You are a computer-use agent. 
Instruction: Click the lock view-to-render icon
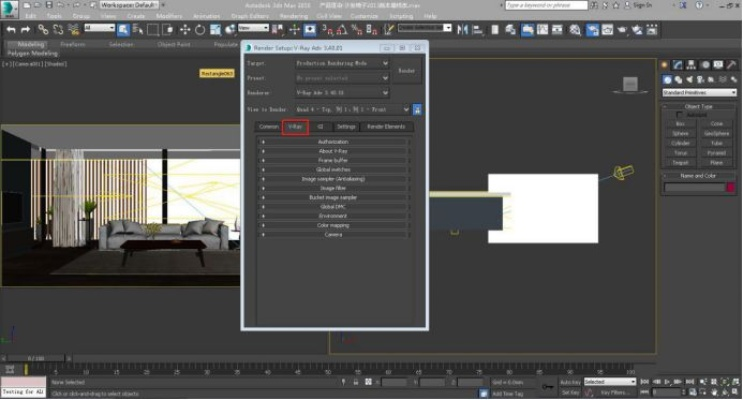[417, 109]
